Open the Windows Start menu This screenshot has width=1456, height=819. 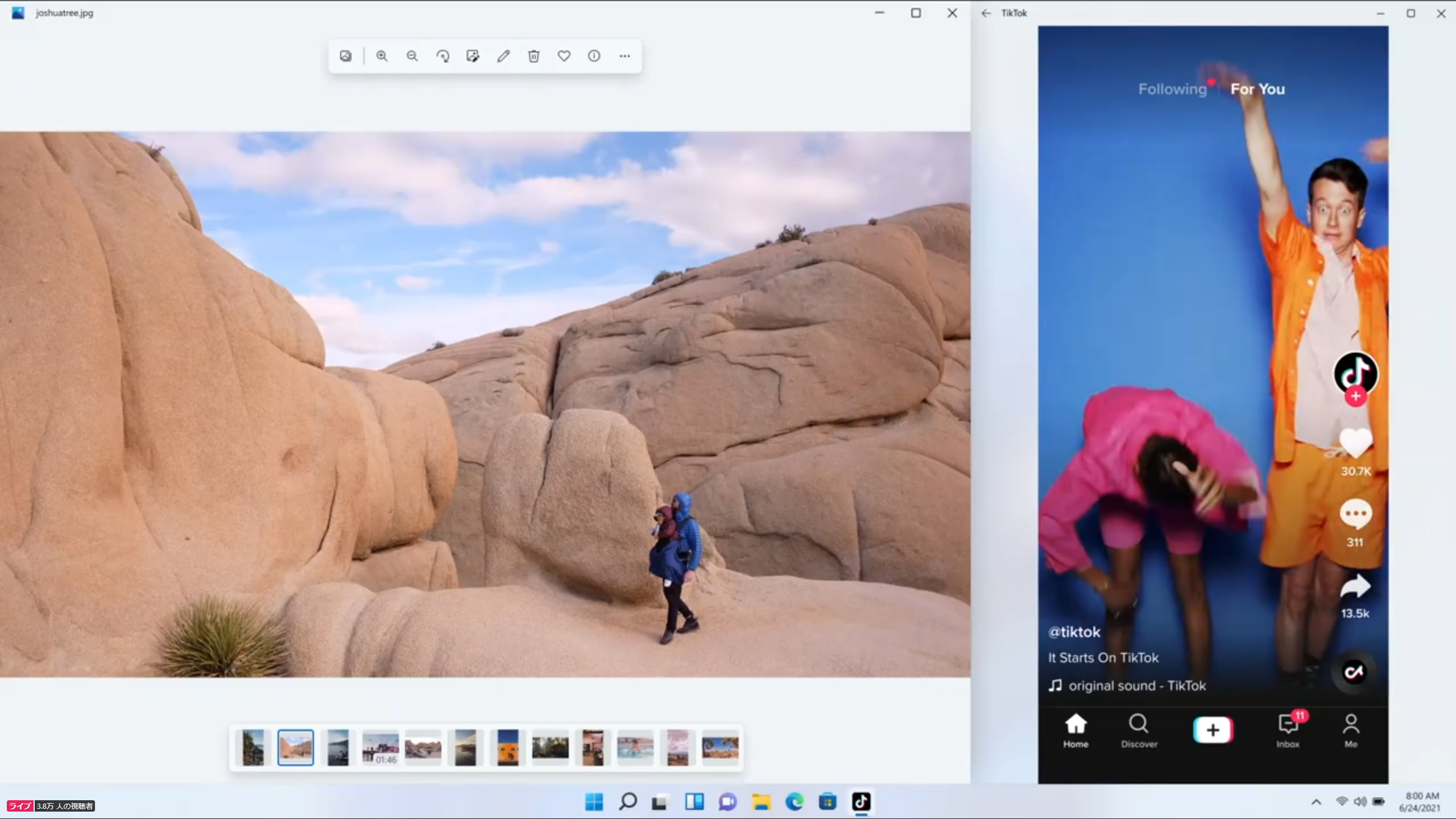pos(594,802)
